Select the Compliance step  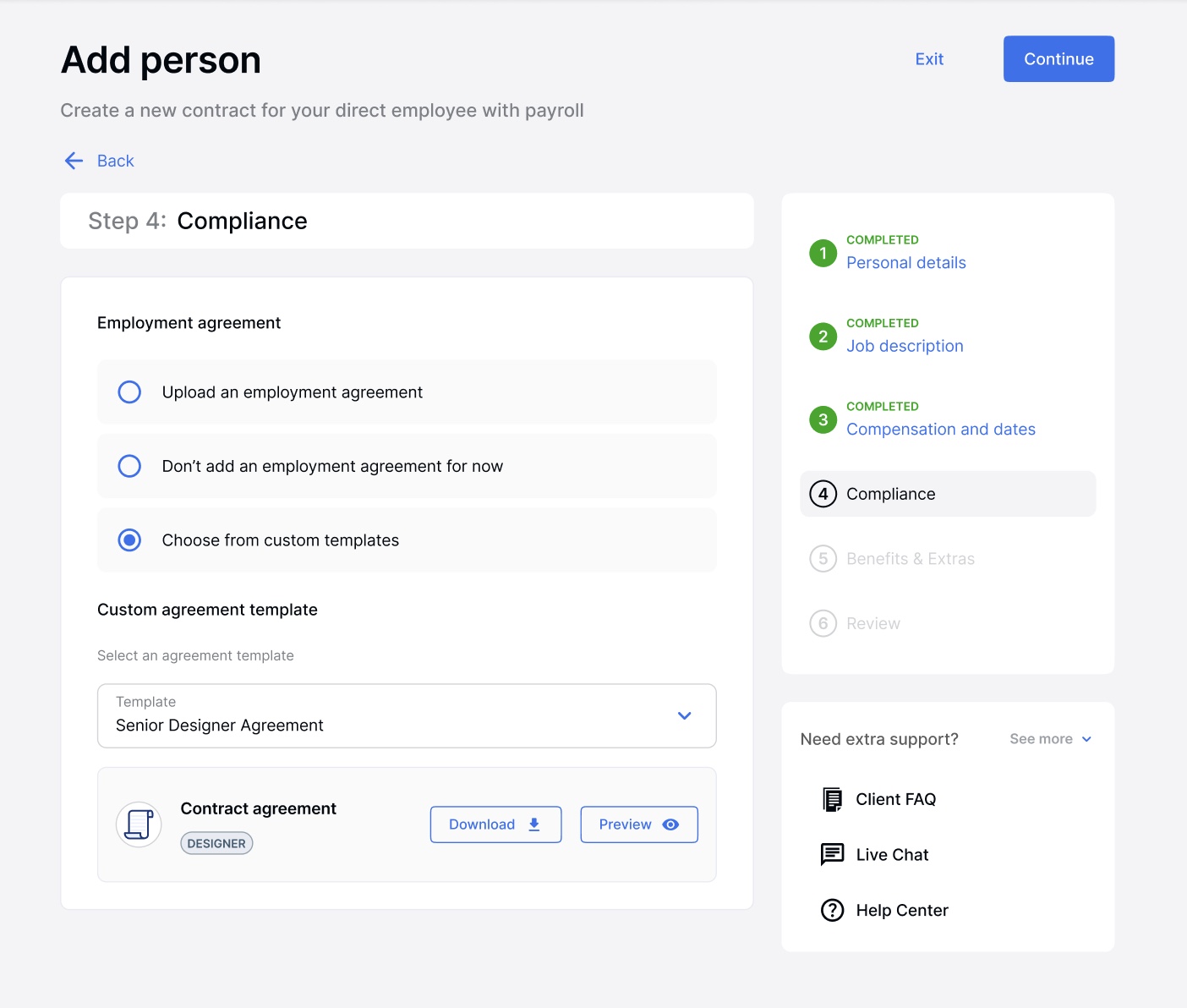[x=948, y=494]
